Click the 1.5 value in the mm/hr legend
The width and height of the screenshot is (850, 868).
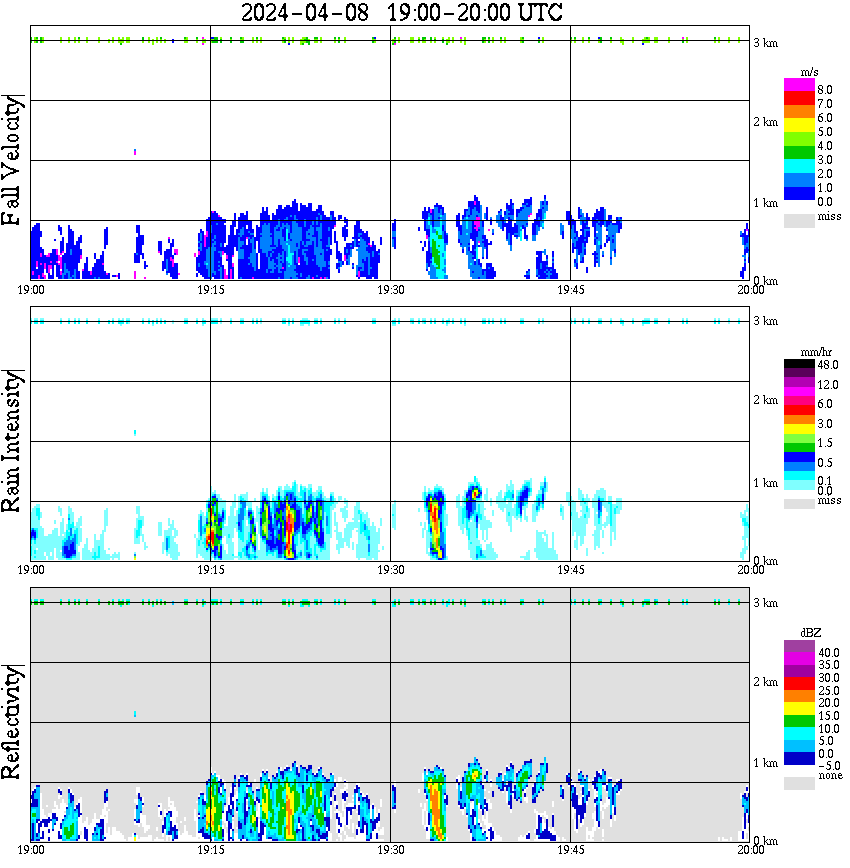pos(825,442)
